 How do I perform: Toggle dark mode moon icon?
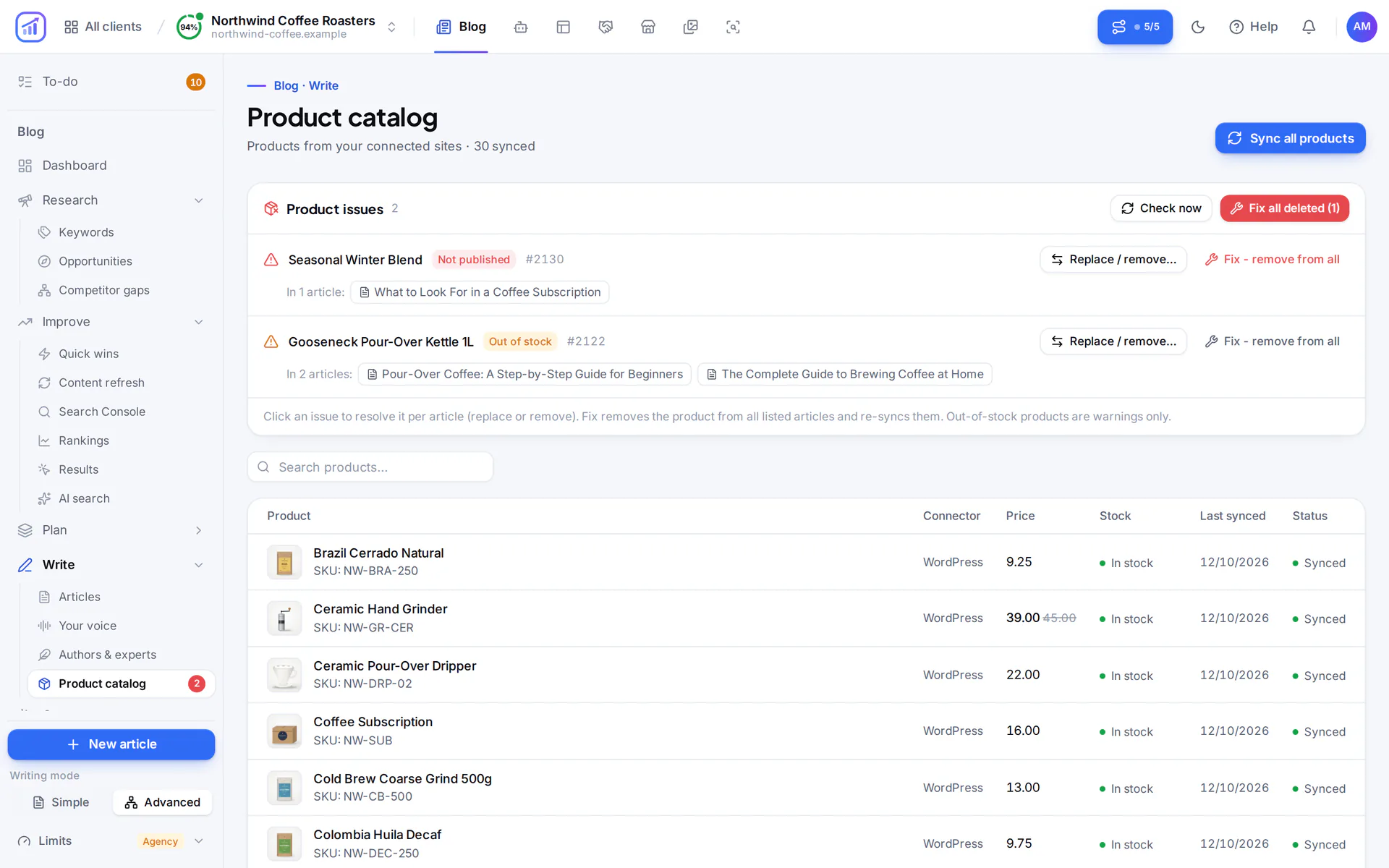coord(1198,27)
